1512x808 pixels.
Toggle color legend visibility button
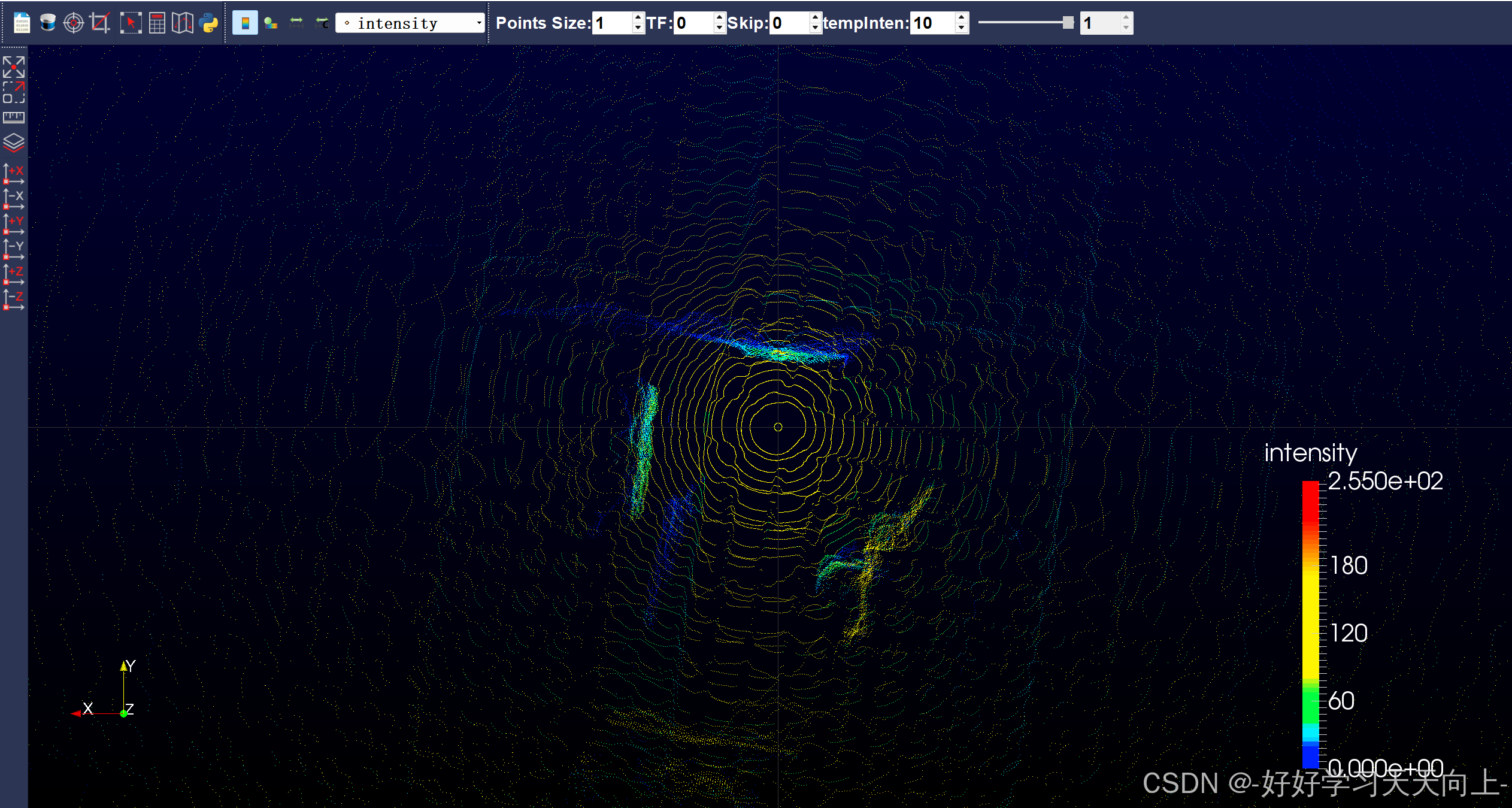point(245,23)
